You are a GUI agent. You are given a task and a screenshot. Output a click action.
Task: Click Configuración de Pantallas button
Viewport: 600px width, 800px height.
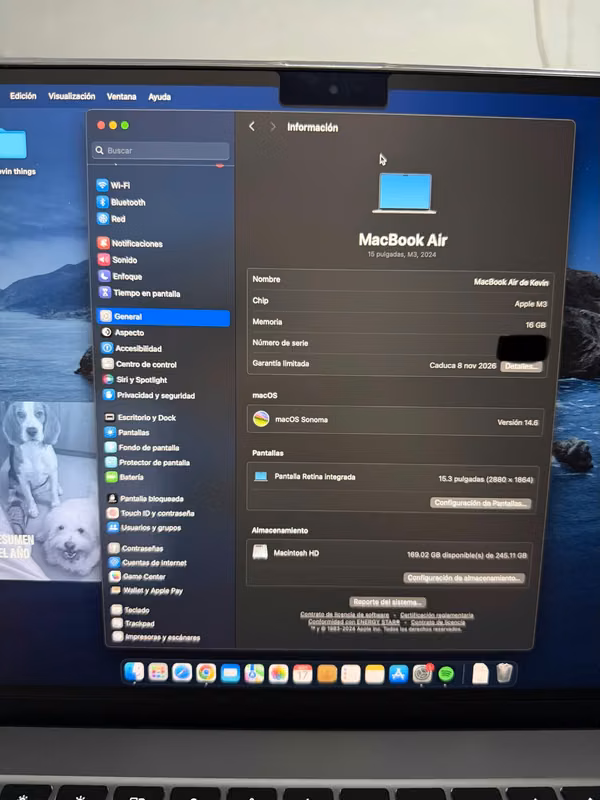pos(481,503)
